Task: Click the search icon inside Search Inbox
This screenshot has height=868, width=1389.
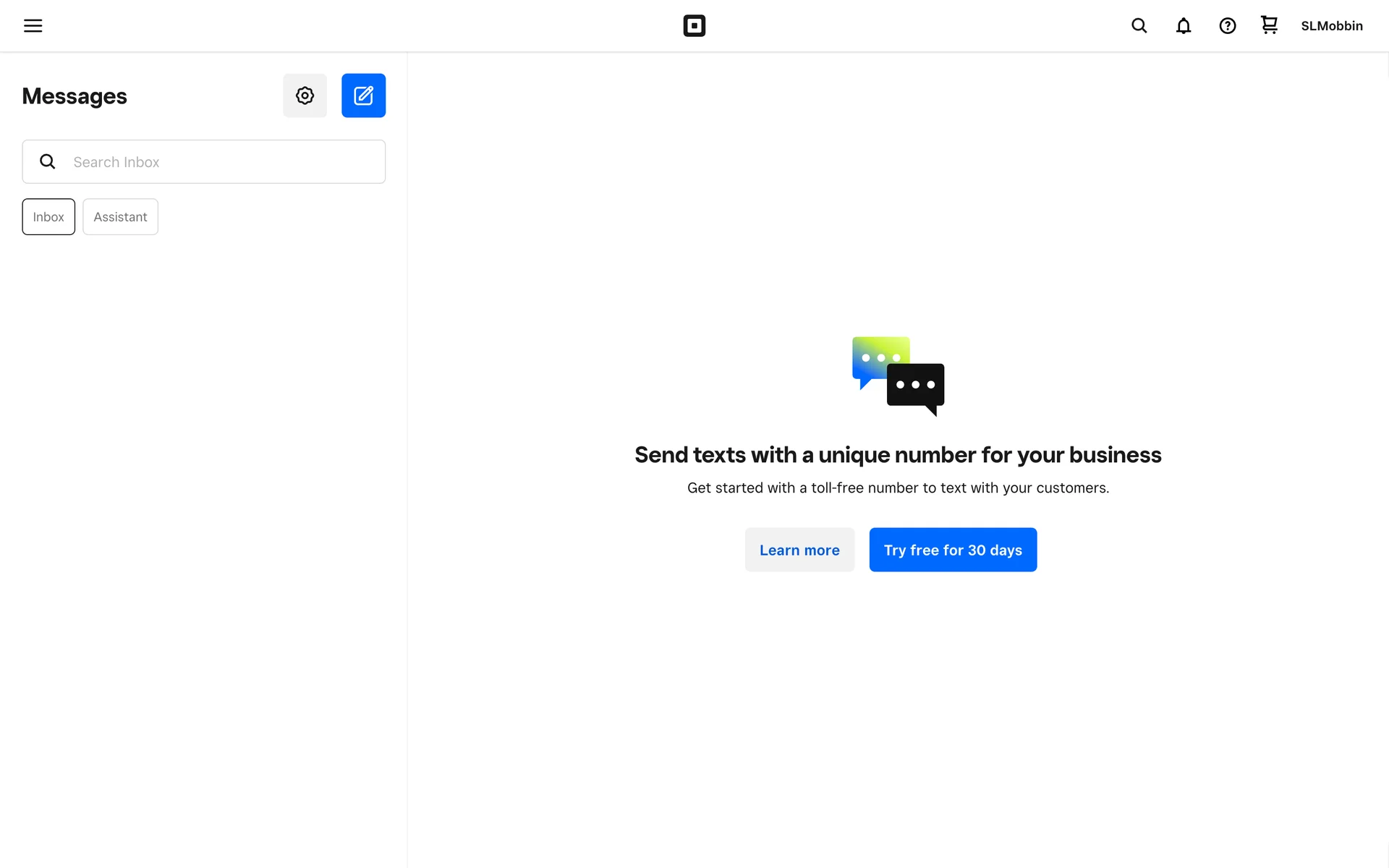Action: click(x=48, y=162)
